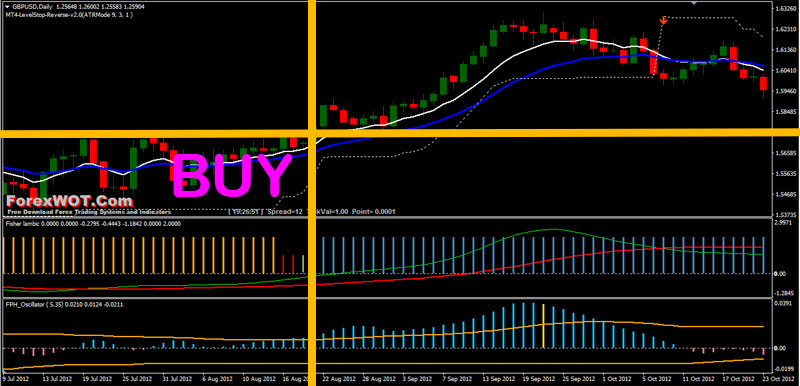Screen dimensions: 800x386
Task: Click the single yellow bar in FPH_Oscillator
Action: pyautogui.click(x=543, y=326)
